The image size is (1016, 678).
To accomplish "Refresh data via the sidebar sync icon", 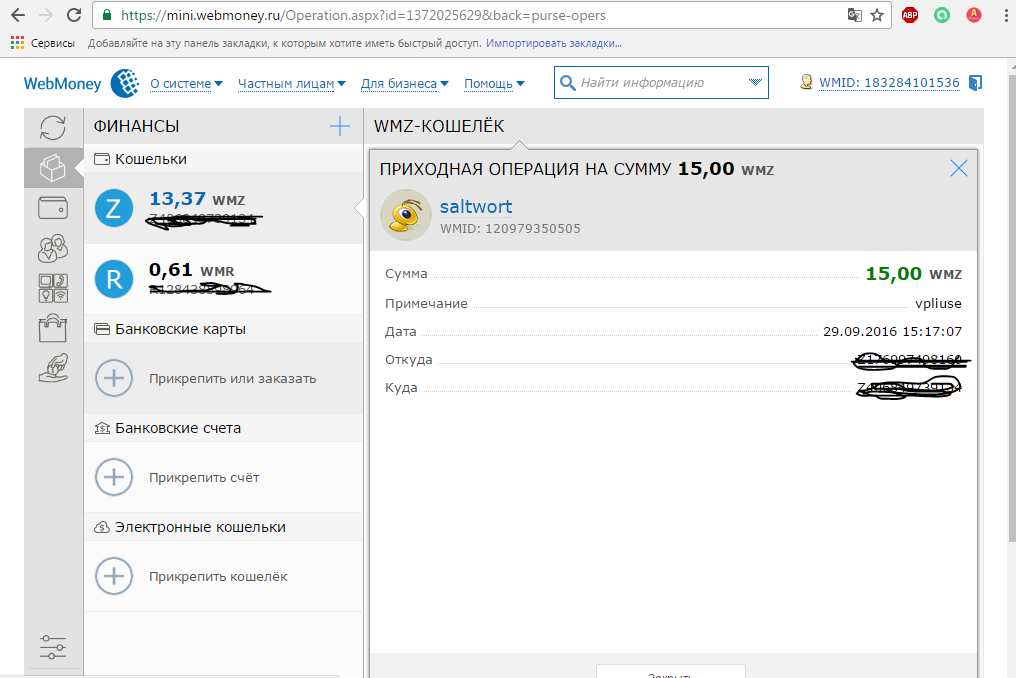I will pos(52,128).
